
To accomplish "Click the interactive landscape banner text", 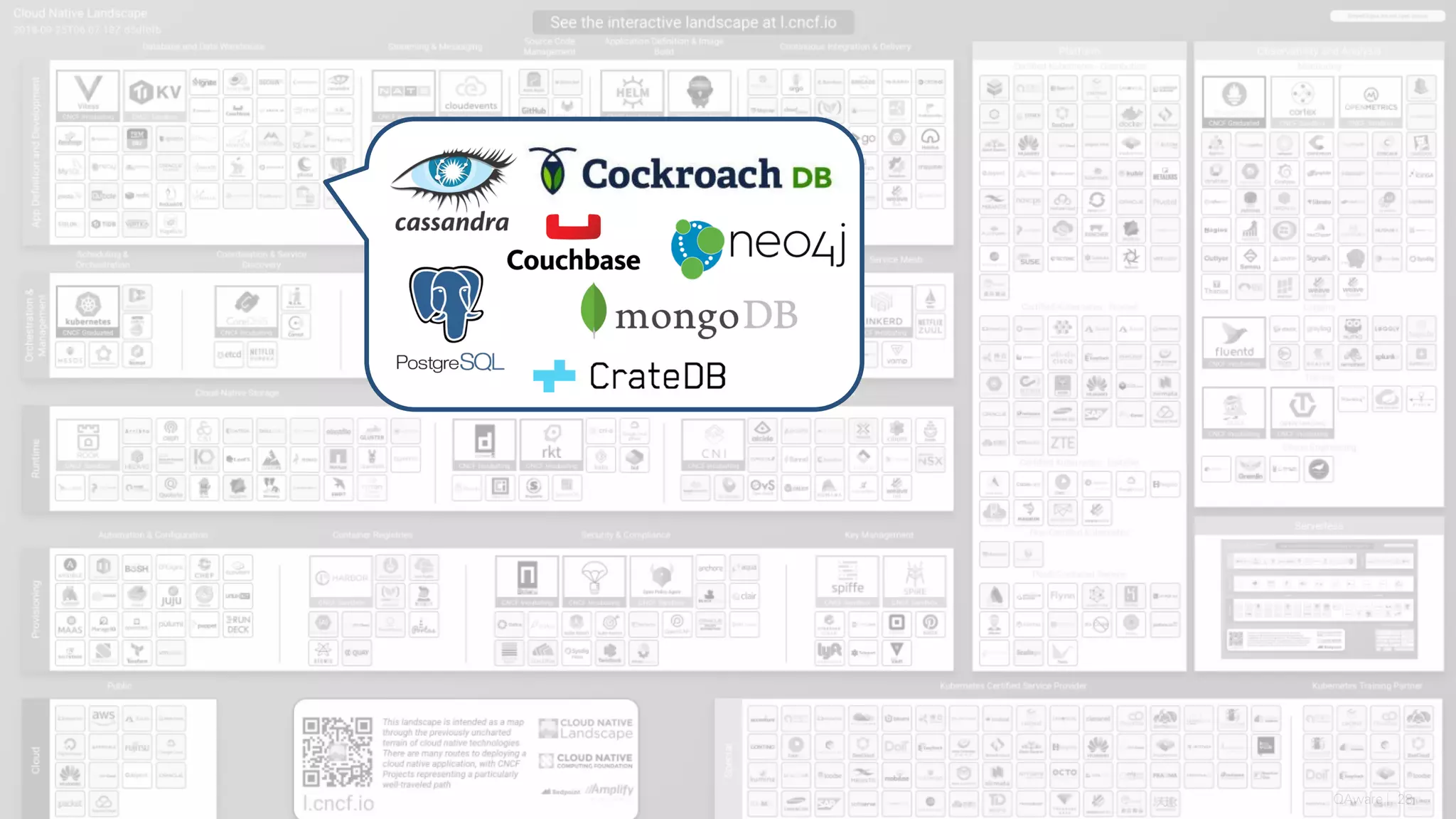I will point(693,22).
